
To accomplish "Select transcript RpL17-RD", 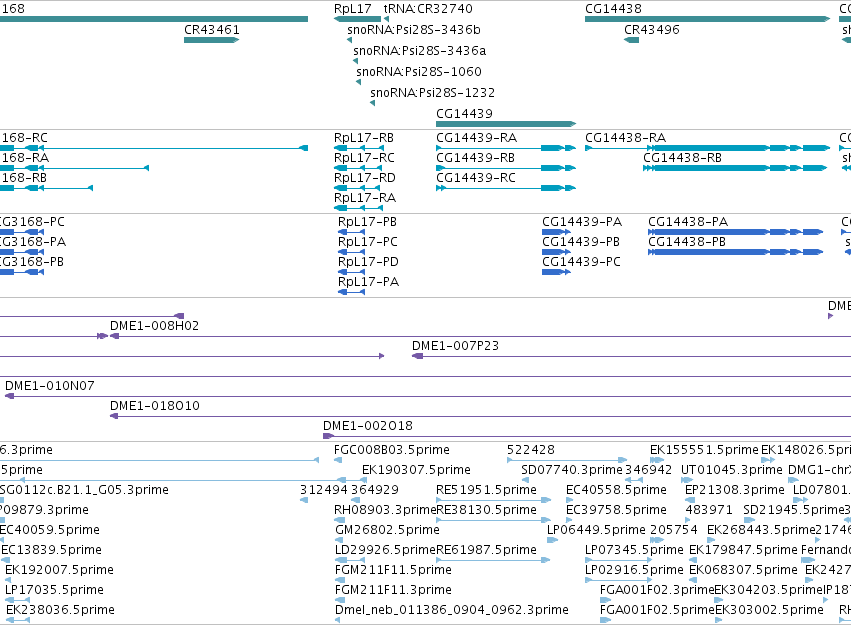I will pyautogui.click(x=358, y=188).
